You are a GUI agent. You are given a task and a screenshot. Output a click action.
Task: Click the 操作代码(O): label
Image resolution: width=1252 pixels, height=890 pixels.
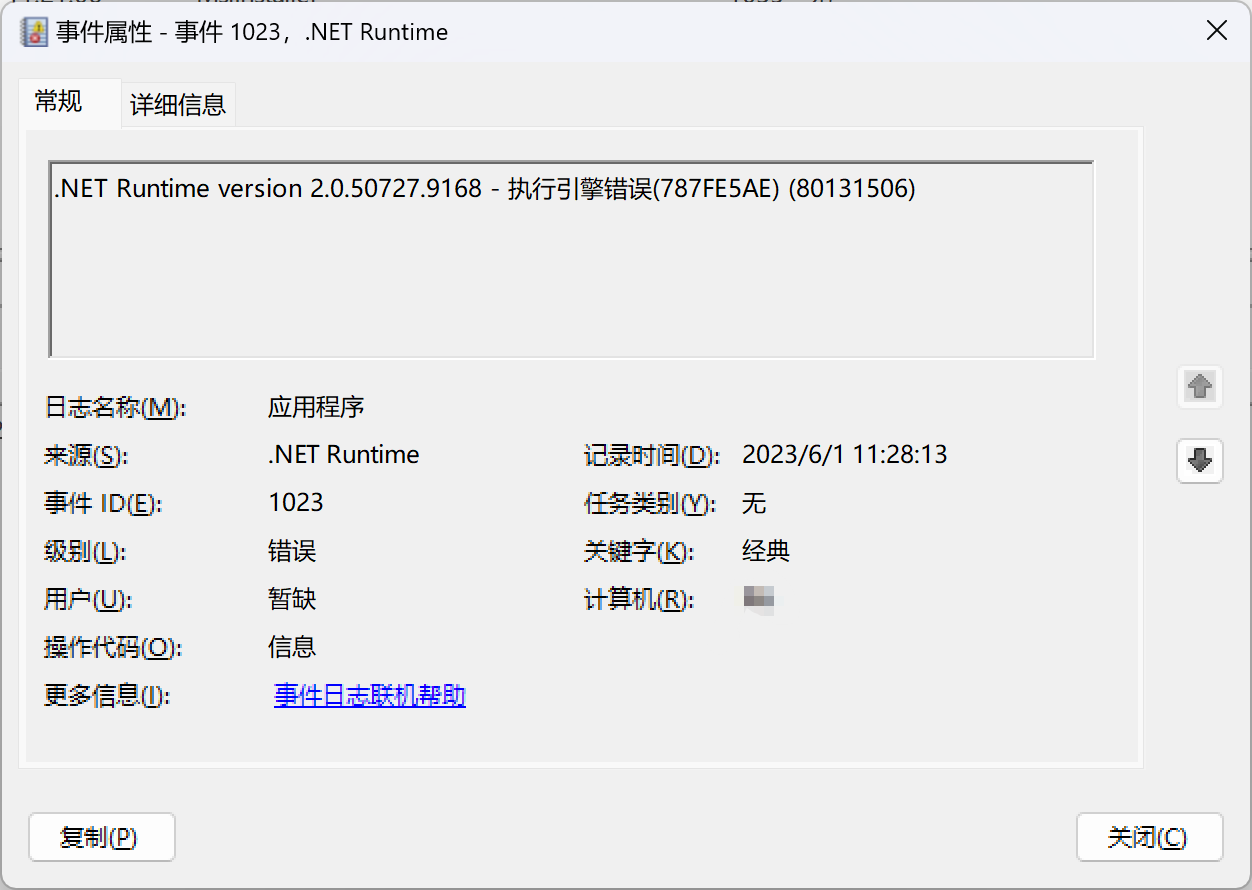pos(113,648)
